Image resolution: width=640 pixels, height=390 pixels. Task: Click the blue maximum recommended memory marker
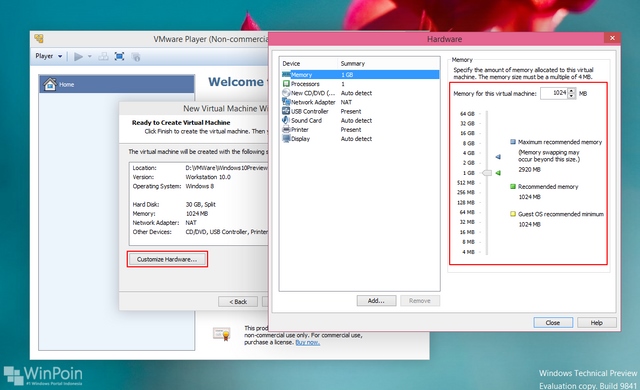click(x=498, y=157)
